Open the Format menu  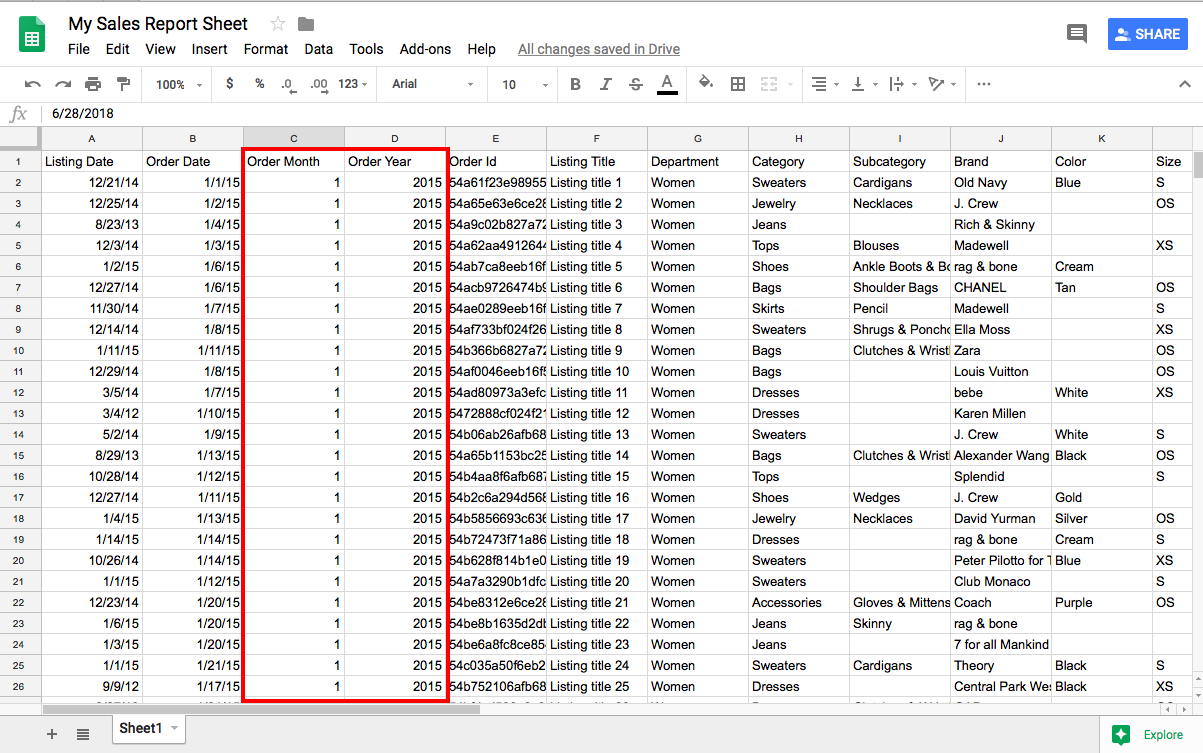(x=266, y=49)
